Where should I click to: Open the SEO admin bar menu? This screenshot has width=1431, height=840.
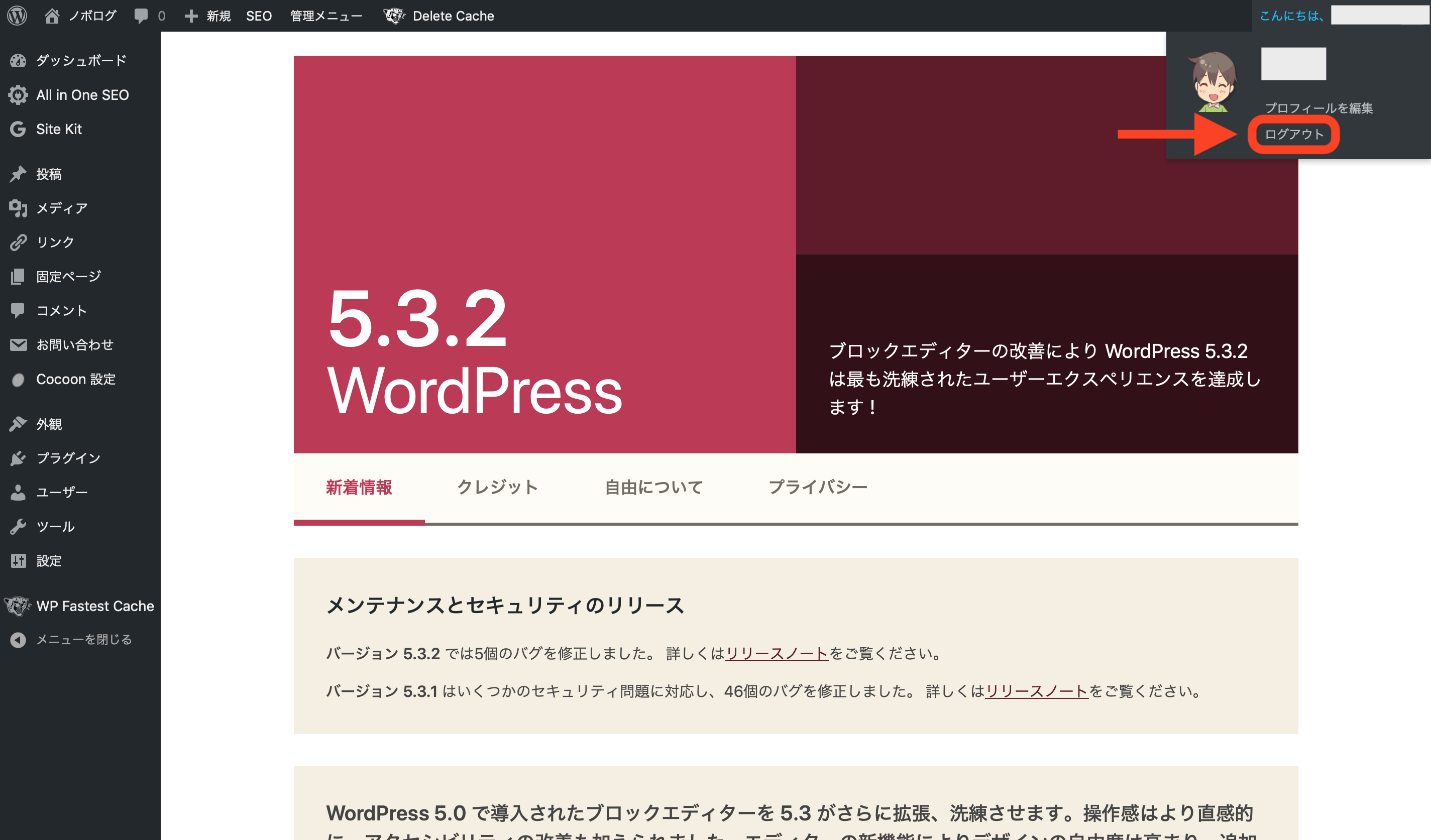[259, 16]
